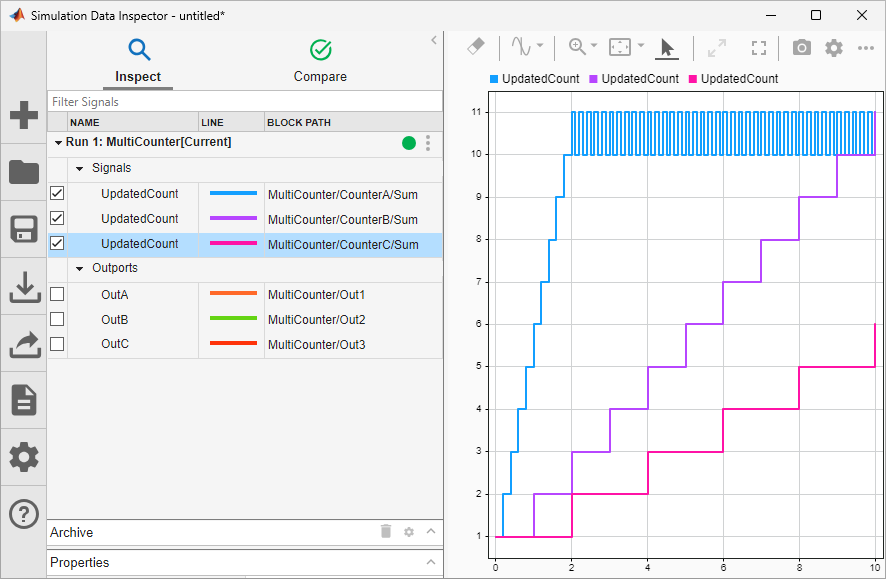Export the run using the sidebar share icon
The width and height of the screenshot is (886, 579).
point(23,340)
